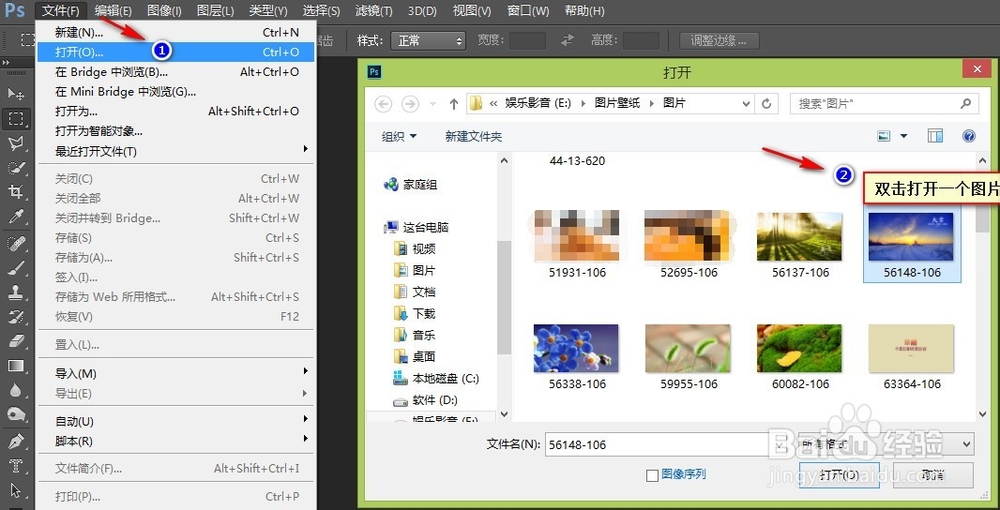
Task: Open the 图像 menu
Action: pos(164,11)
